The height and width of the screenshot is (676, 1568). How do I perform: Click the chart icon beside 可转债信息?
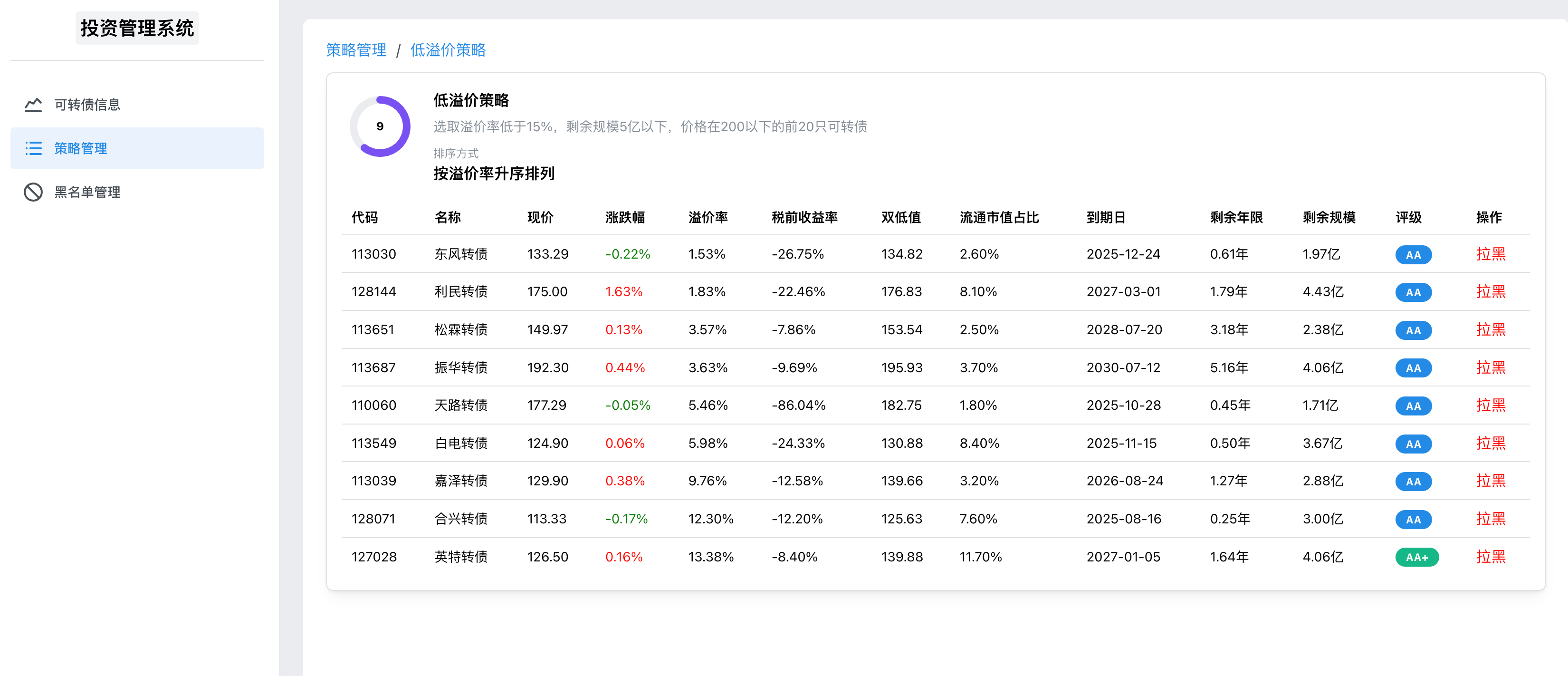pos(33,105)
